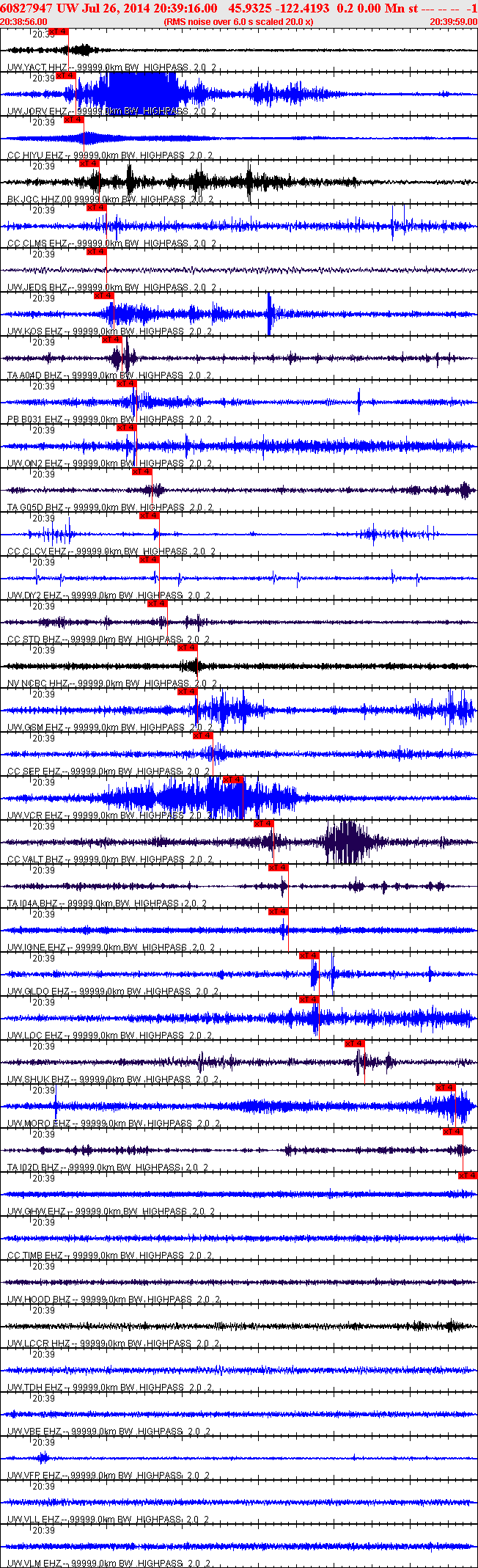Select the red pick flag on UW.SHUK trace

[x=355, y=1044]
